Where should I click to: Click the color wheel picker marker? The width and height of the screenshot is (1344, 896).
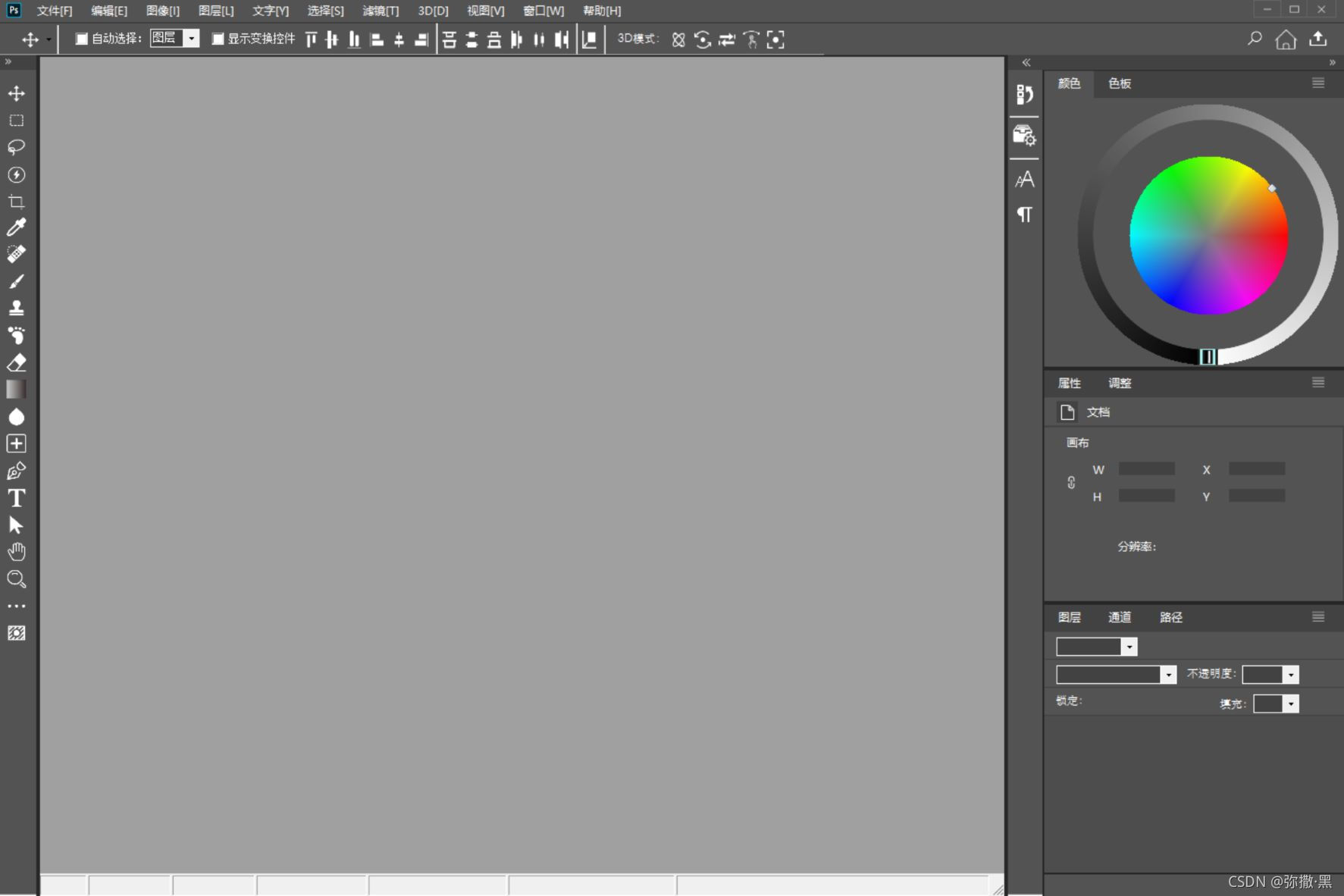[1272, 188]
